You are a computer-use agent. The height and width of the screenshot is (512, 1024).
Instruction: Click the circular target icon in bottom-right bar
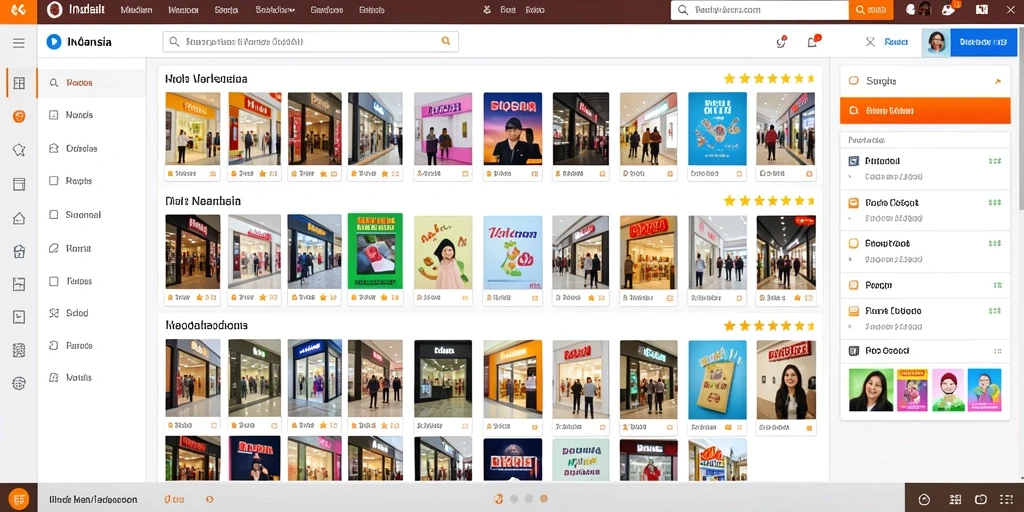pyautogui.click(x=924, y=500)
